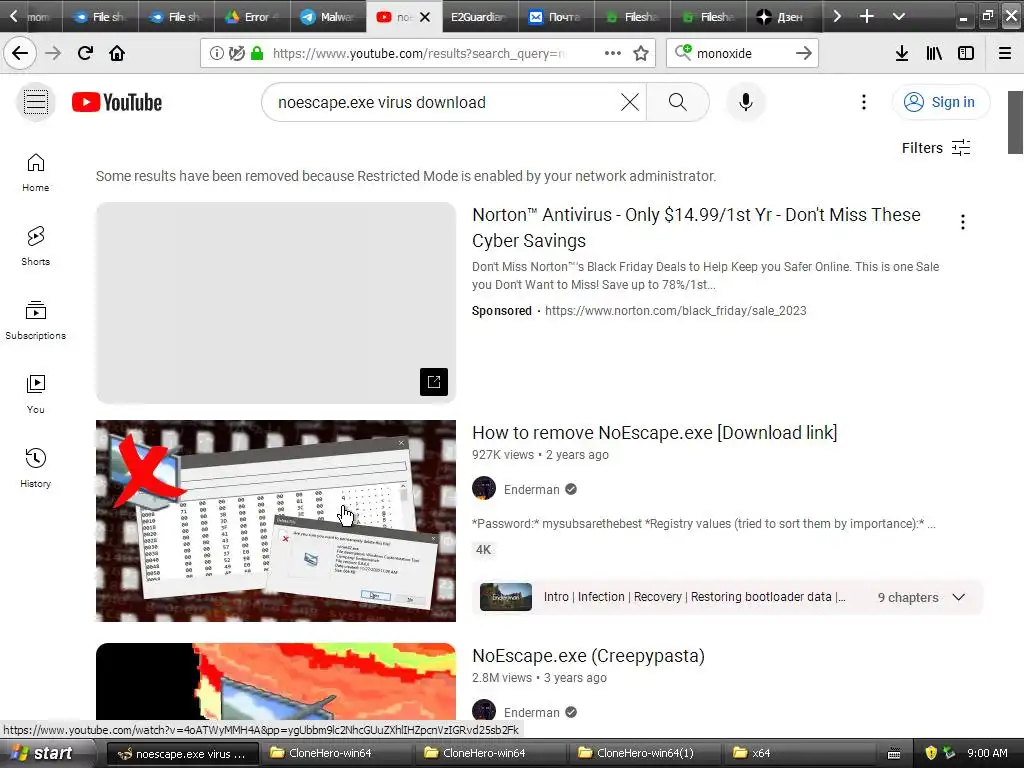Viewport: 1024px width, 768px height.
Task: Click the Norton ad placeholder thumbnail
Action: (x=276, y=302)
